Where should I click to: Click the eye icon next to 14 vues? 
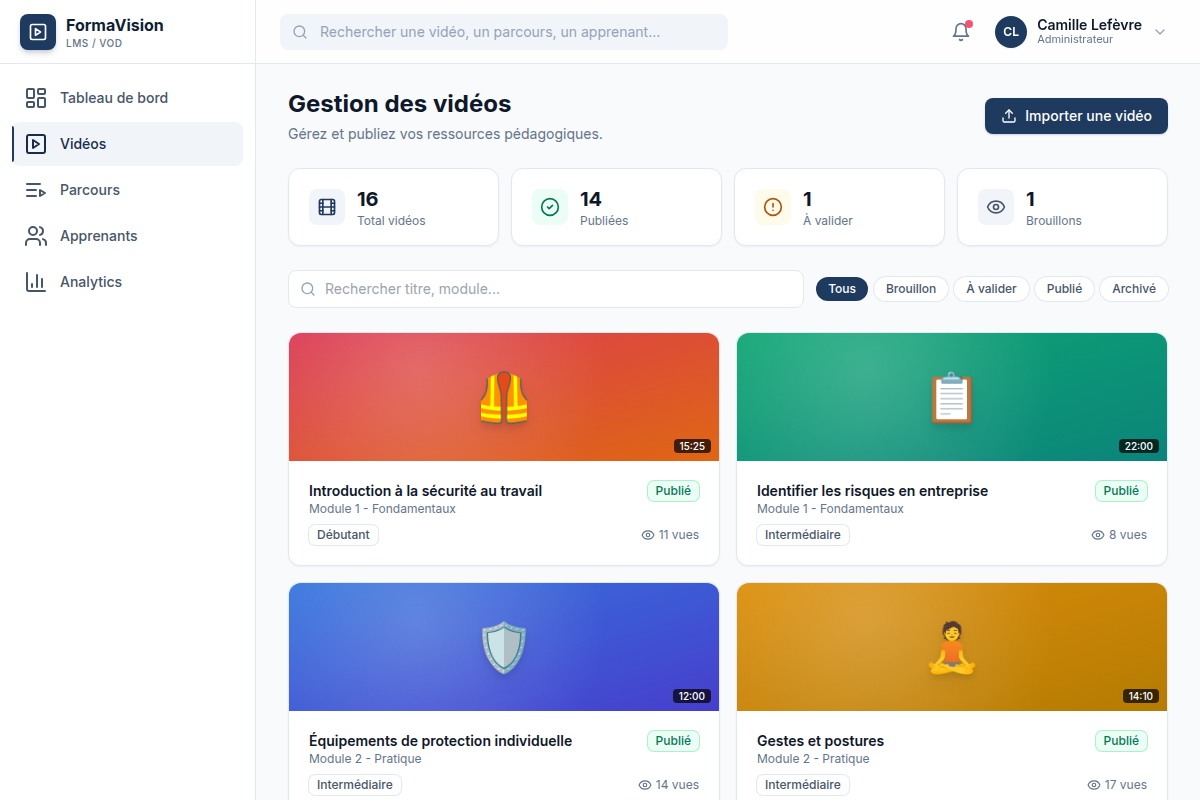pyautogui.click(x=645, y=785)
